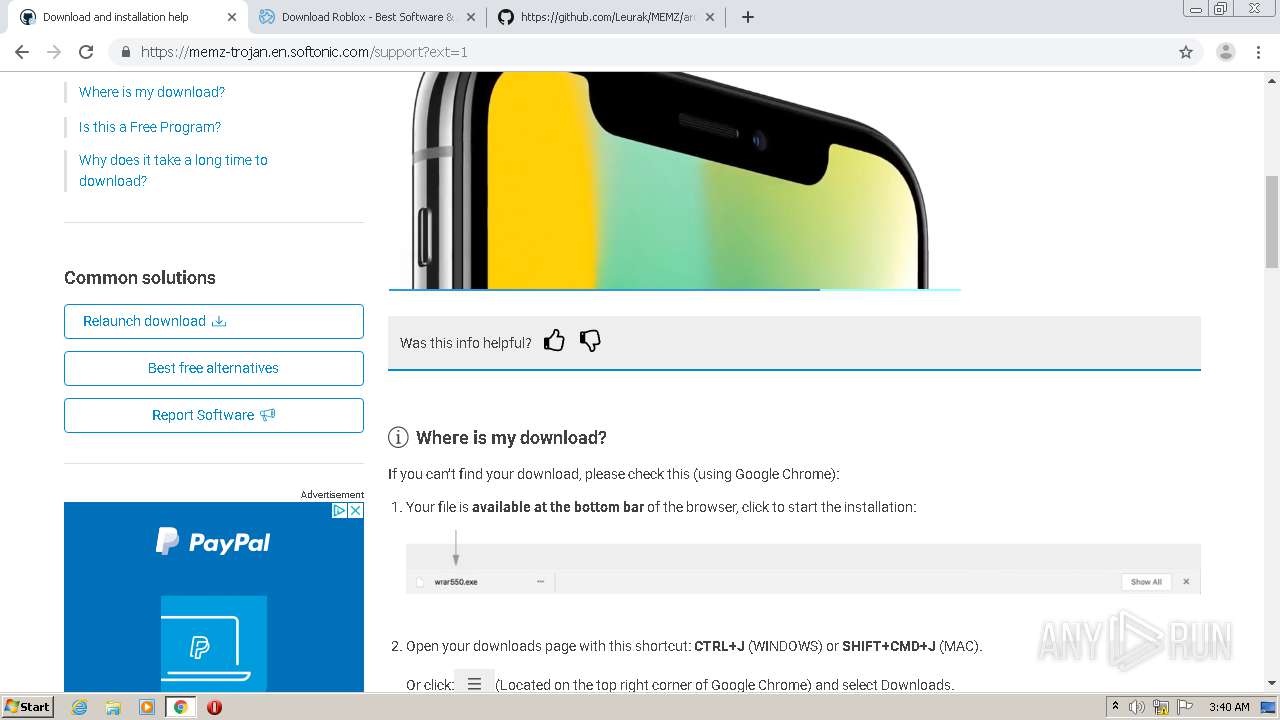Open 'Where is my download?' link

152,92
